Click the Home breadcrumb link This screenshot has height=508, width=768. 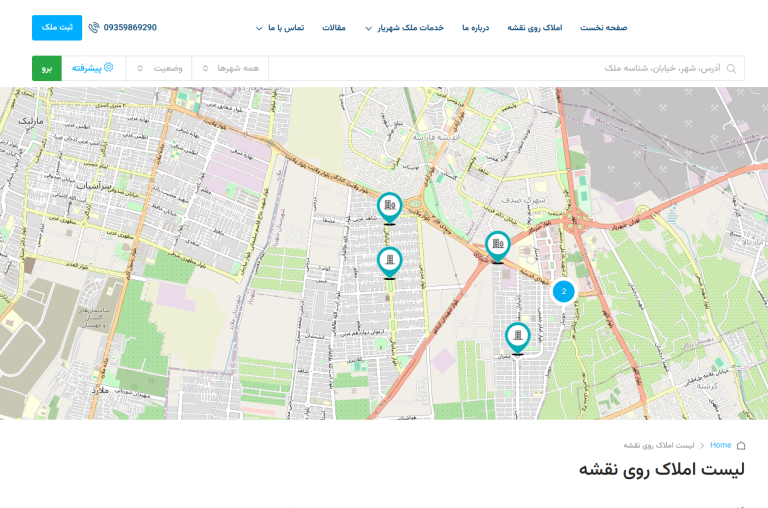pos(720,445)
